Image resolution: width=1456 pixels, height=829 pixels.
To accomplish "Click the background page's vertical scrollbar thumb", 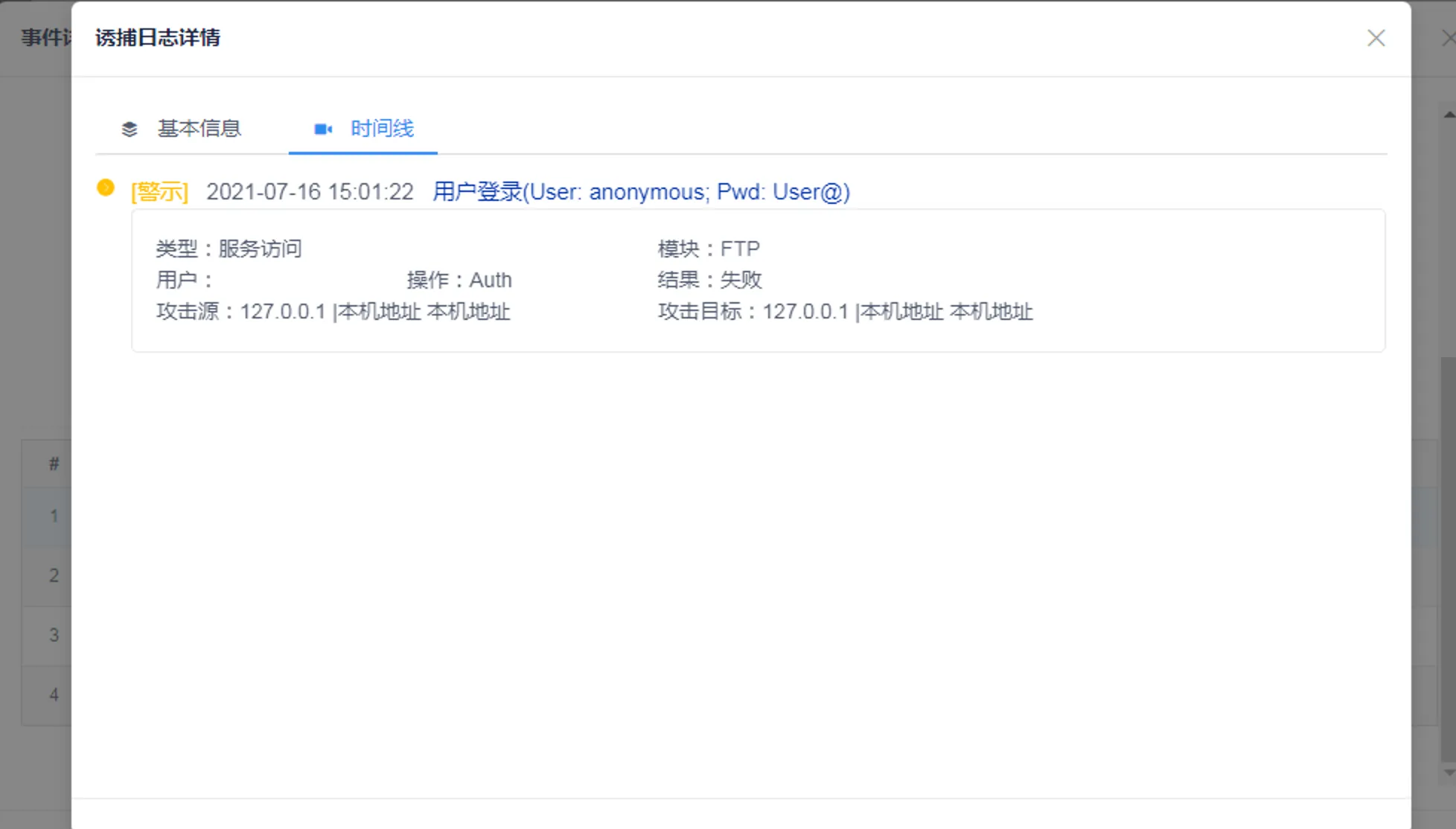I will coord(1449,560).
